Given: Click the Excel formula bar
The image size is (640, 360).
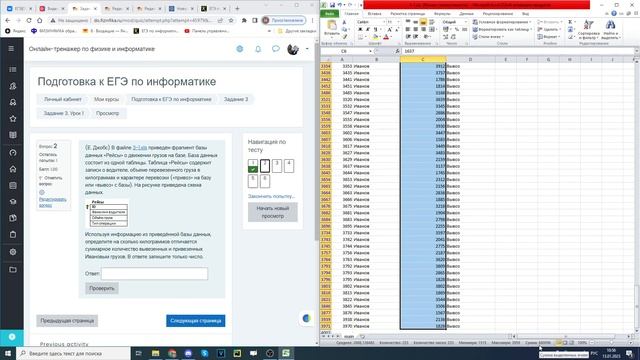Looking at the screenshot, I should coord(518,51).
